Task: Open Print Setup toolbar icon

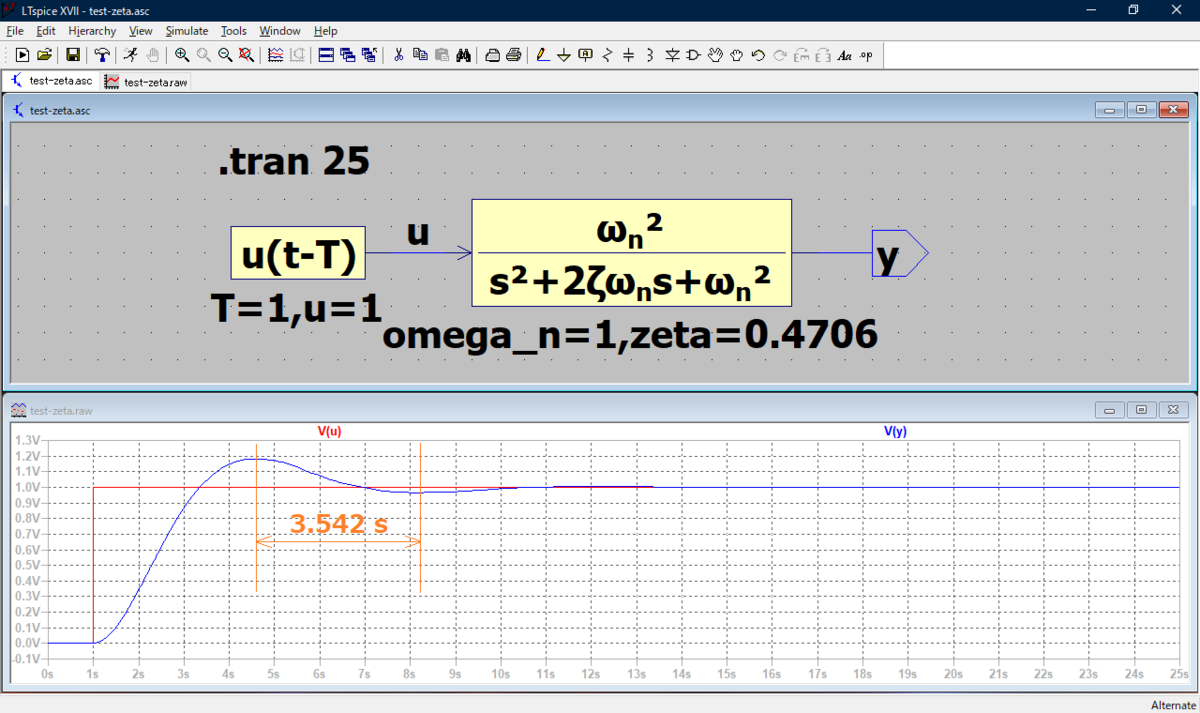Action: (x=492, y=55)
